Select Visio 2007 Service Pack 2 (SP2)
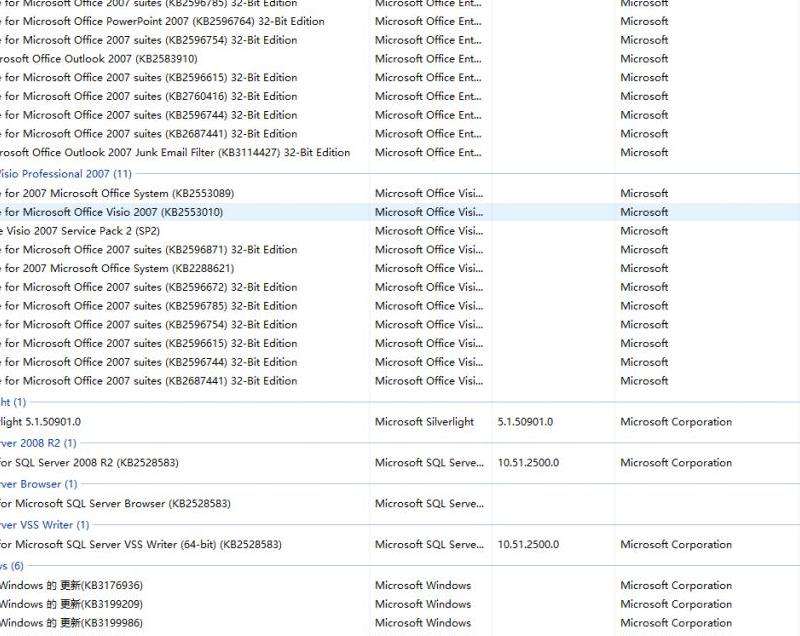 click(x=80, y=231)
